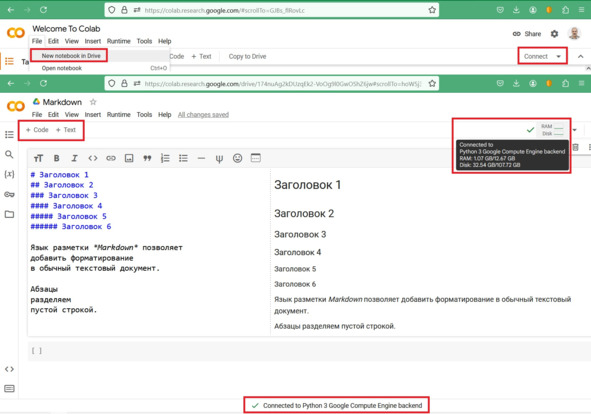Open Runtime menu in Markdown notebook
Viewport: 591px width, 414px height.
118,115
